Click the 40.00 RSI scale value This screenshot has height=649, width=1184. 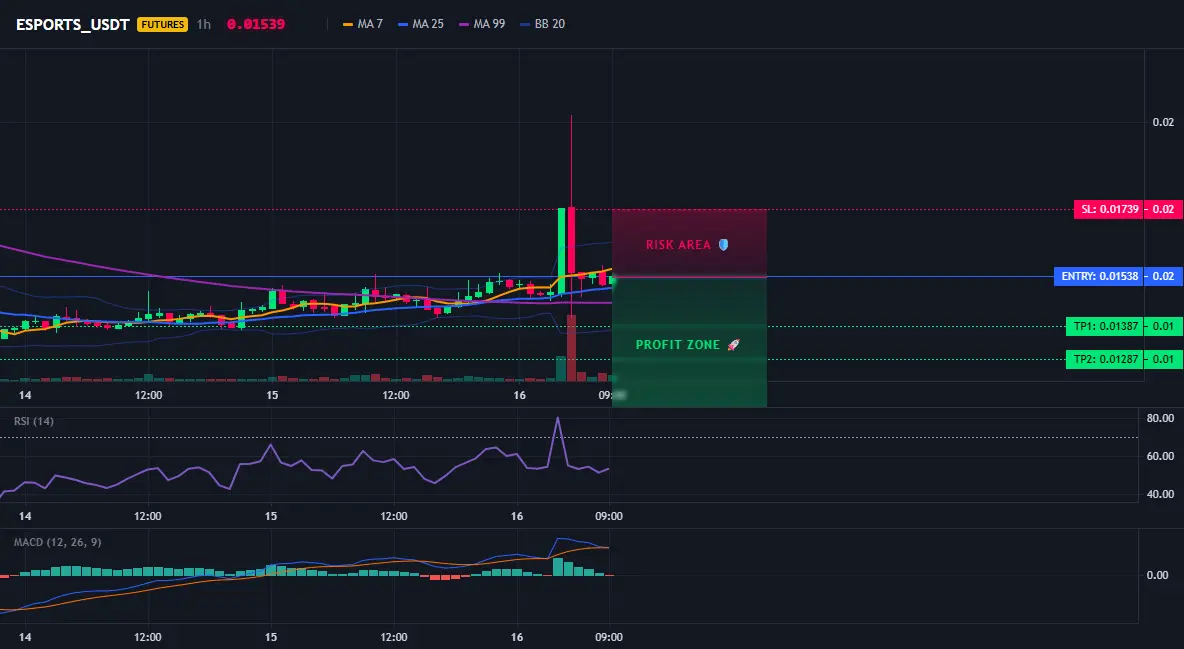[x=1160, y=494]
